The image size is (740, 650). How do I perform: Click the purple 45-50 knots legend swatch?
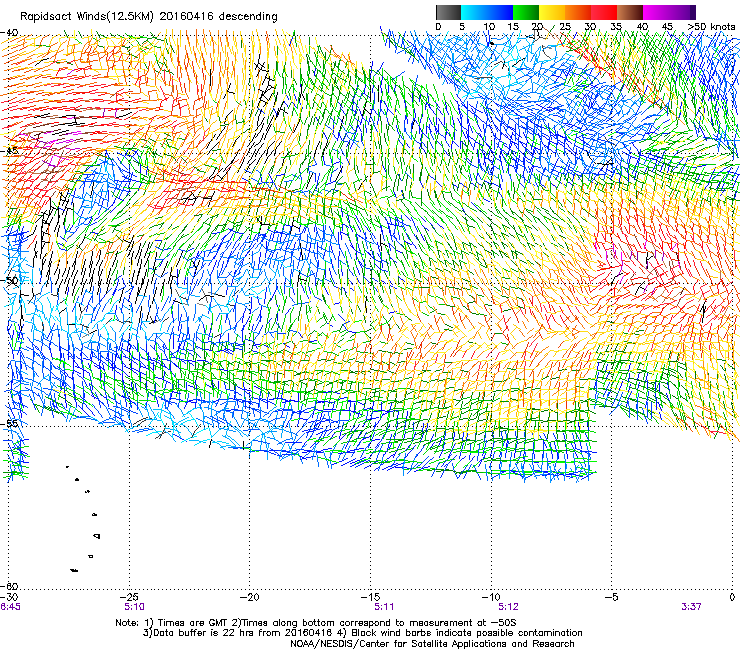coord(682,12)
